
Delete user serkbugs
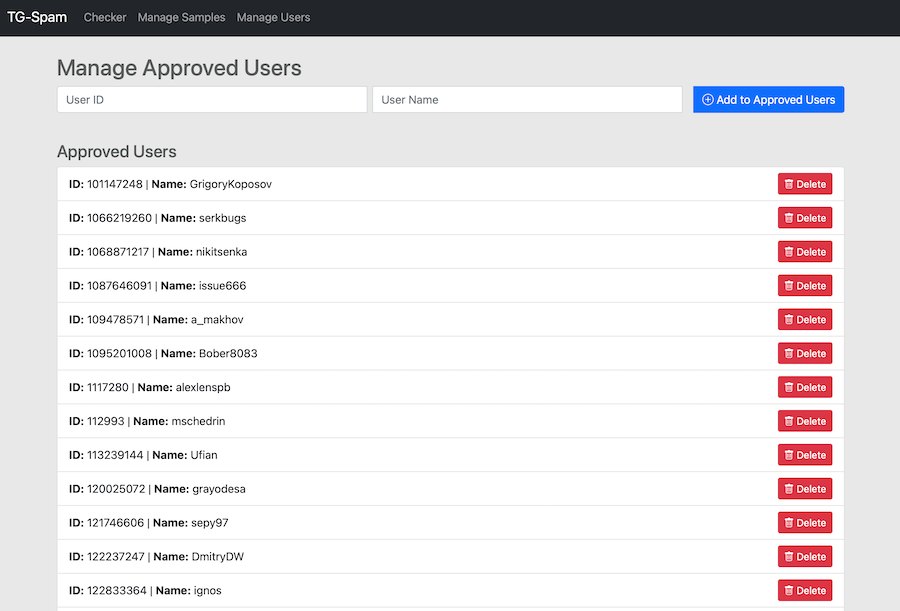805,218
